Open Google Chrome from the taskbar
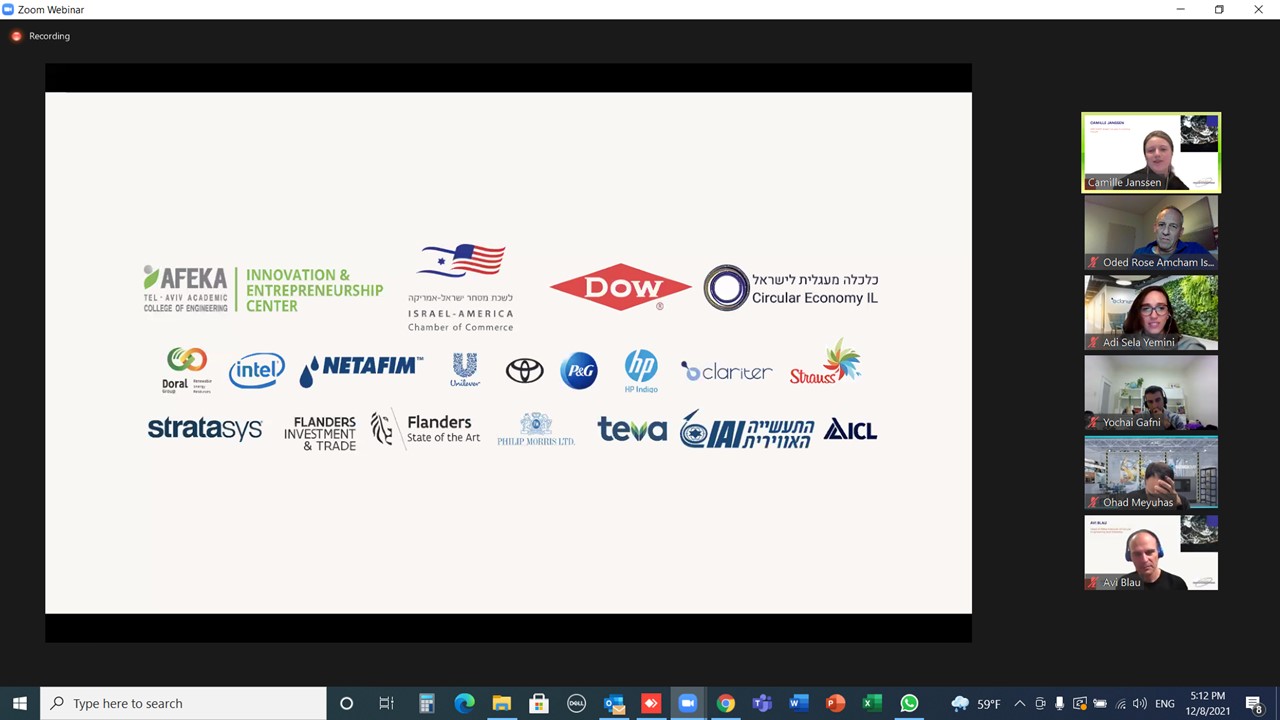The height and width of the screenshot is (720, 1280). point(725,703)
